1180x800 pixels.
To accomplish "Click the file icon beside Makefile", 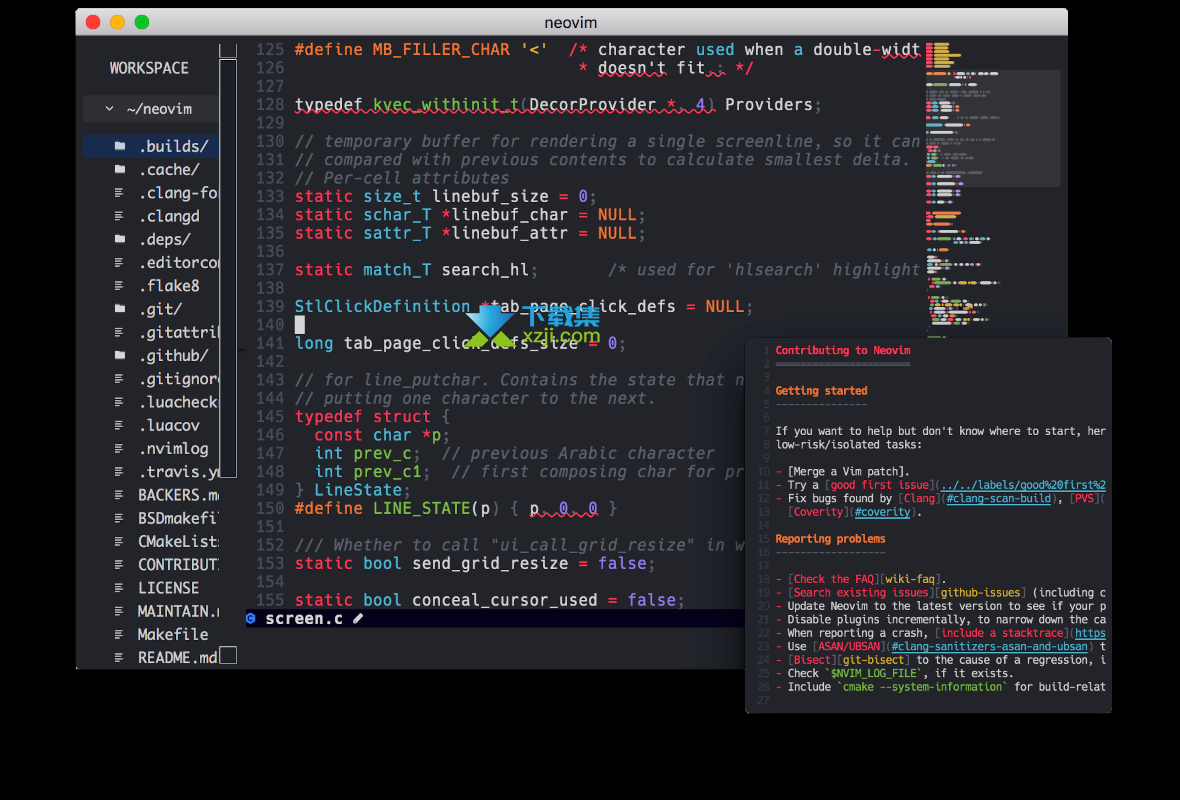I will tap(119, 634).
